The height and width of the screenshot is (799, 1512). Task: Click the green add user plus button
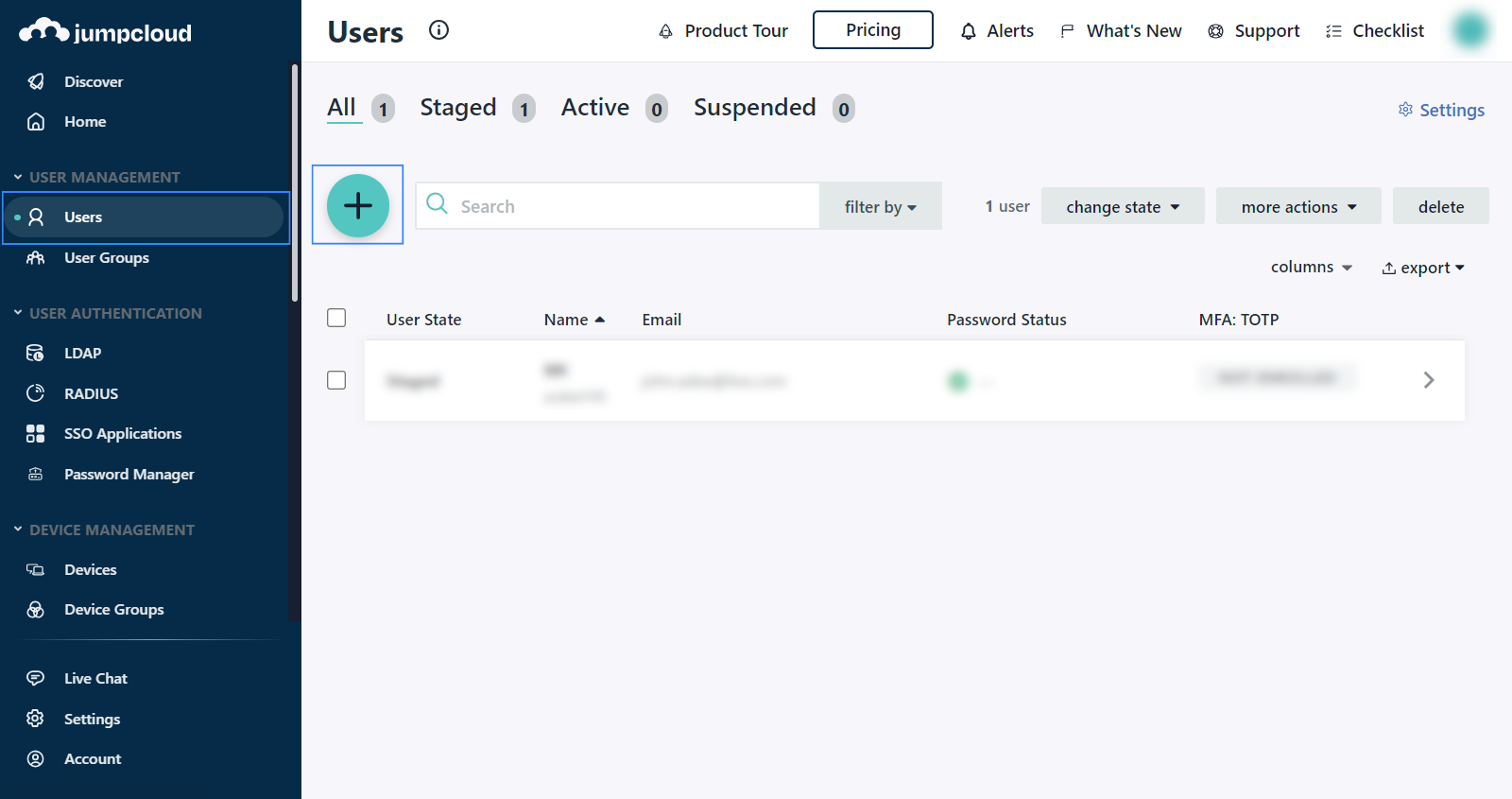tap(357, 205)
